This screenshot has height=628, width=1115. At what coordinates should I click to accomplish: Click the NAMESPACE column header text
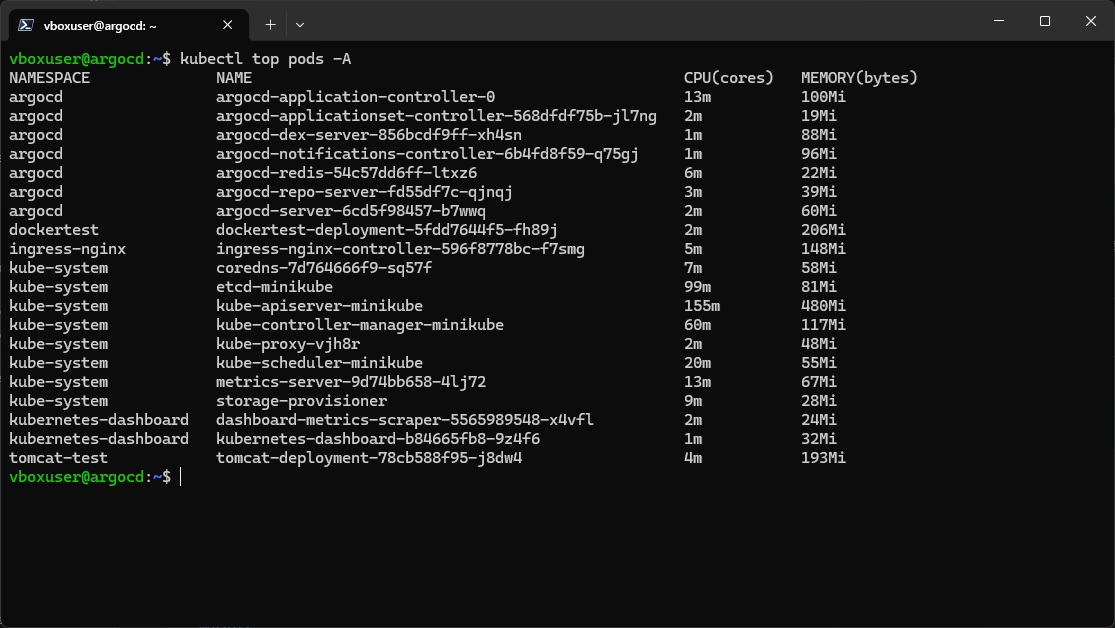point(50,78)
